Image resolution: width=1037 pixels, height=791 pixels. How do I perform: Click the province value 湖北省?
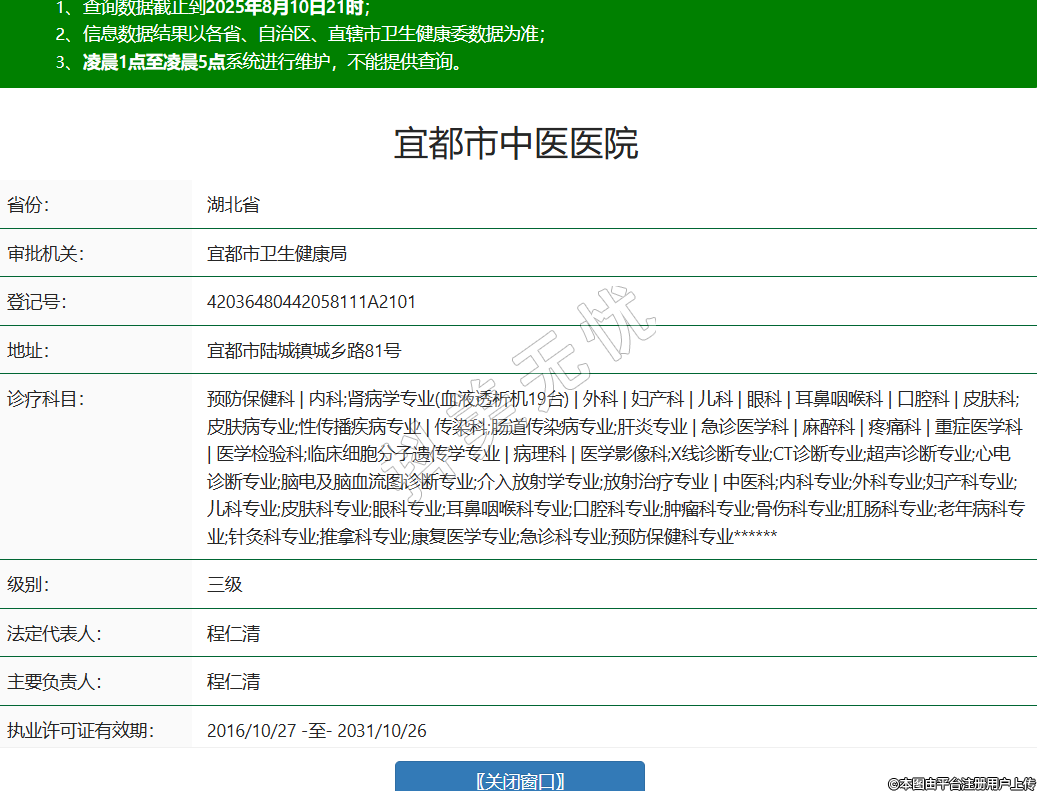[233, 205]
